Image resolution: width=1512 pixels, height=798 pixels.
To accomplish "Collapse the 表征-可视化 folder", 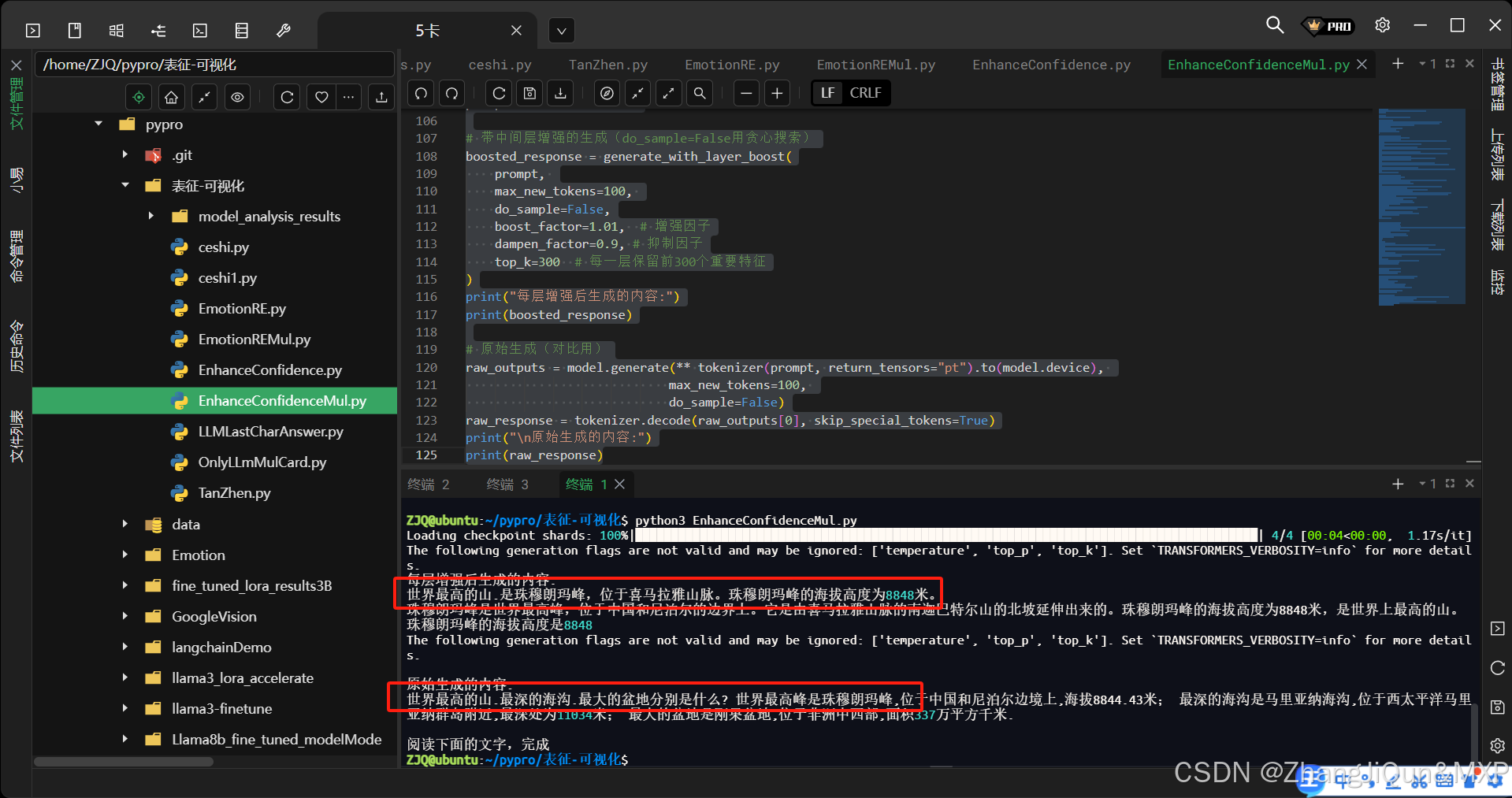I will point(124,185).
